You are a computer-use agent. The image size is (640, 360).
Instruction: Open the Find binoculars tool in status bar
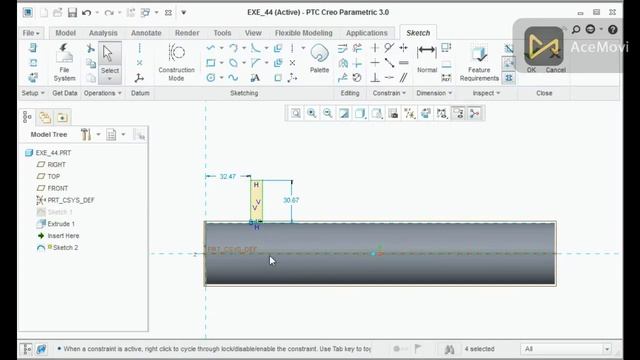pos(449,349)
